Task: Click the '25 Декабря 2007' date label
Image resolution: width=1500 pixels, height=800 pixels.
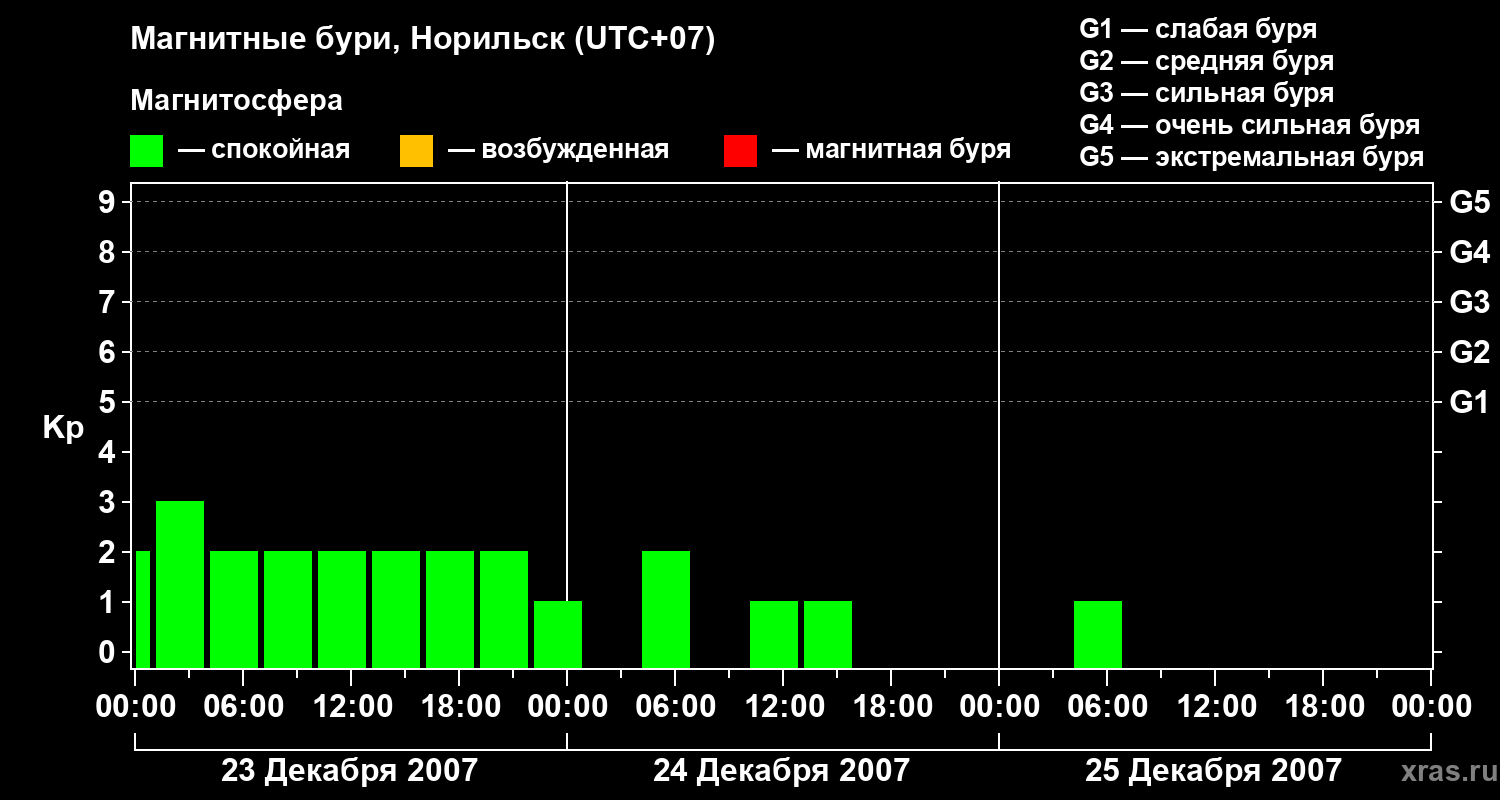Action: pyautogui.click(x=1213, y=771)
